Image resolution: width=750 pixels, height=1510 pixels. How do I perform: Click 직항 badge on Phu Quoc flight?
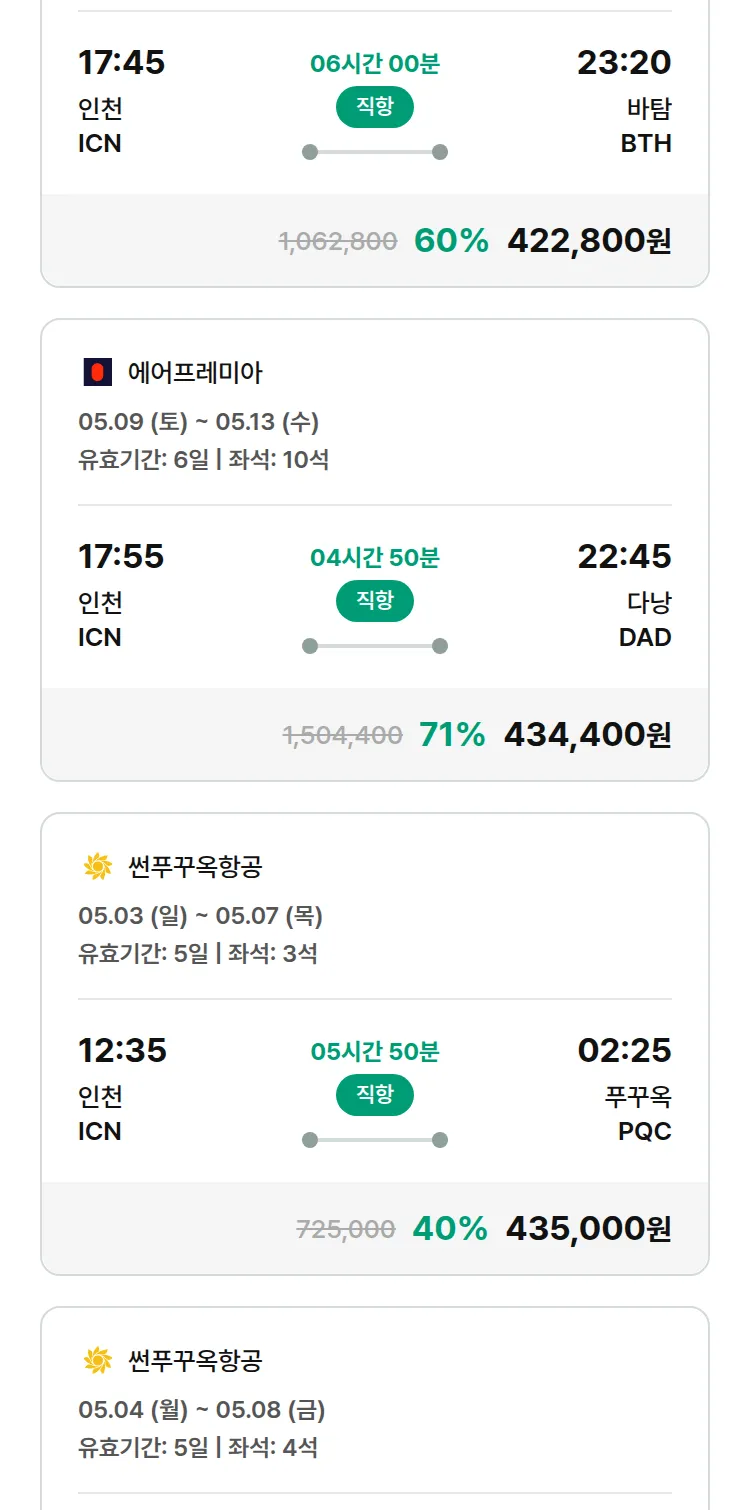[x=374, y=1095]
